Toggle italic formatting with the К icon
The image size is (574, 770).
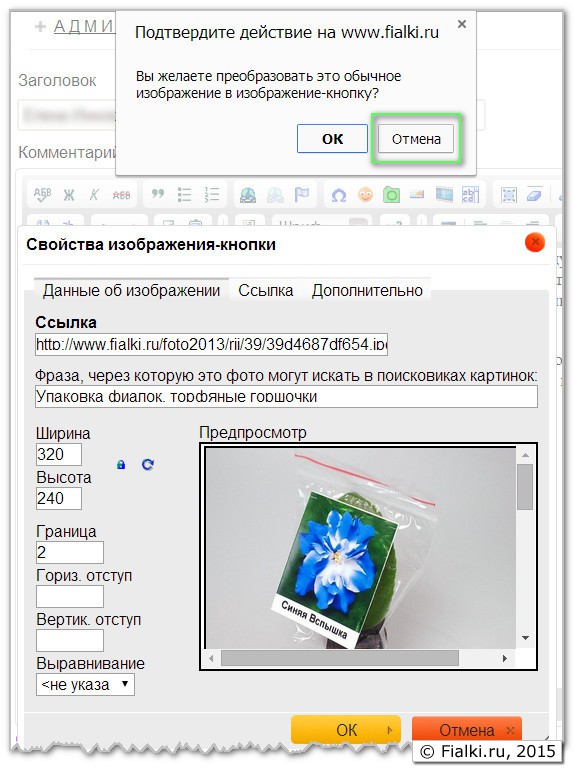click(x=94, y=195)
